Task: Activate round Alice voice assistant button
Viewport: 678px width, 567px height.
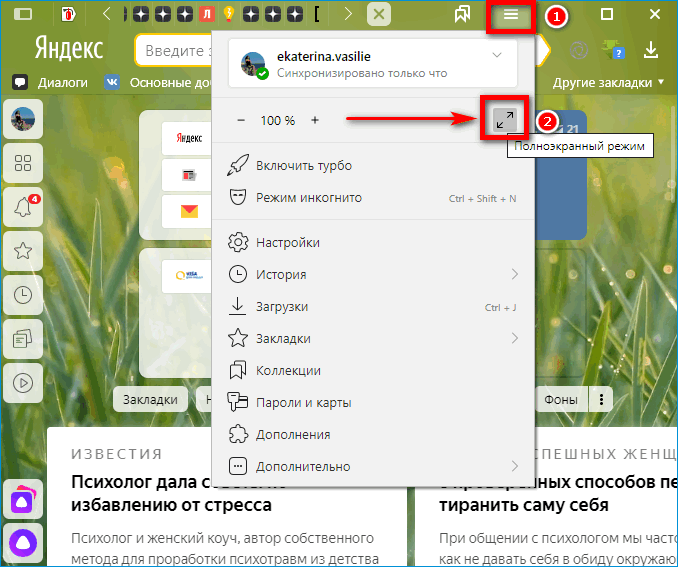Action: pos(23,543)
